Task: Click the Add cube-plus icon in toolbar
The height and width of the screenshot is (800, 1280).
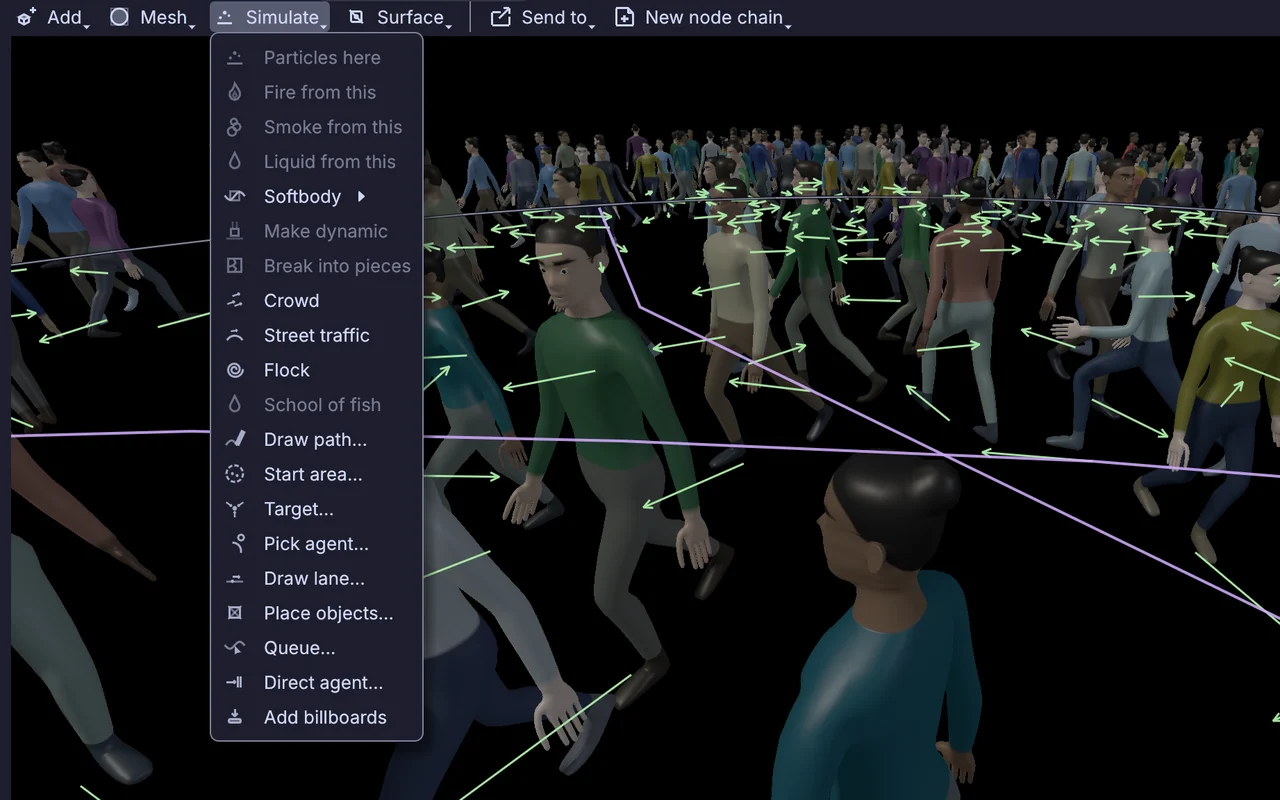Action: click(27, 17)
